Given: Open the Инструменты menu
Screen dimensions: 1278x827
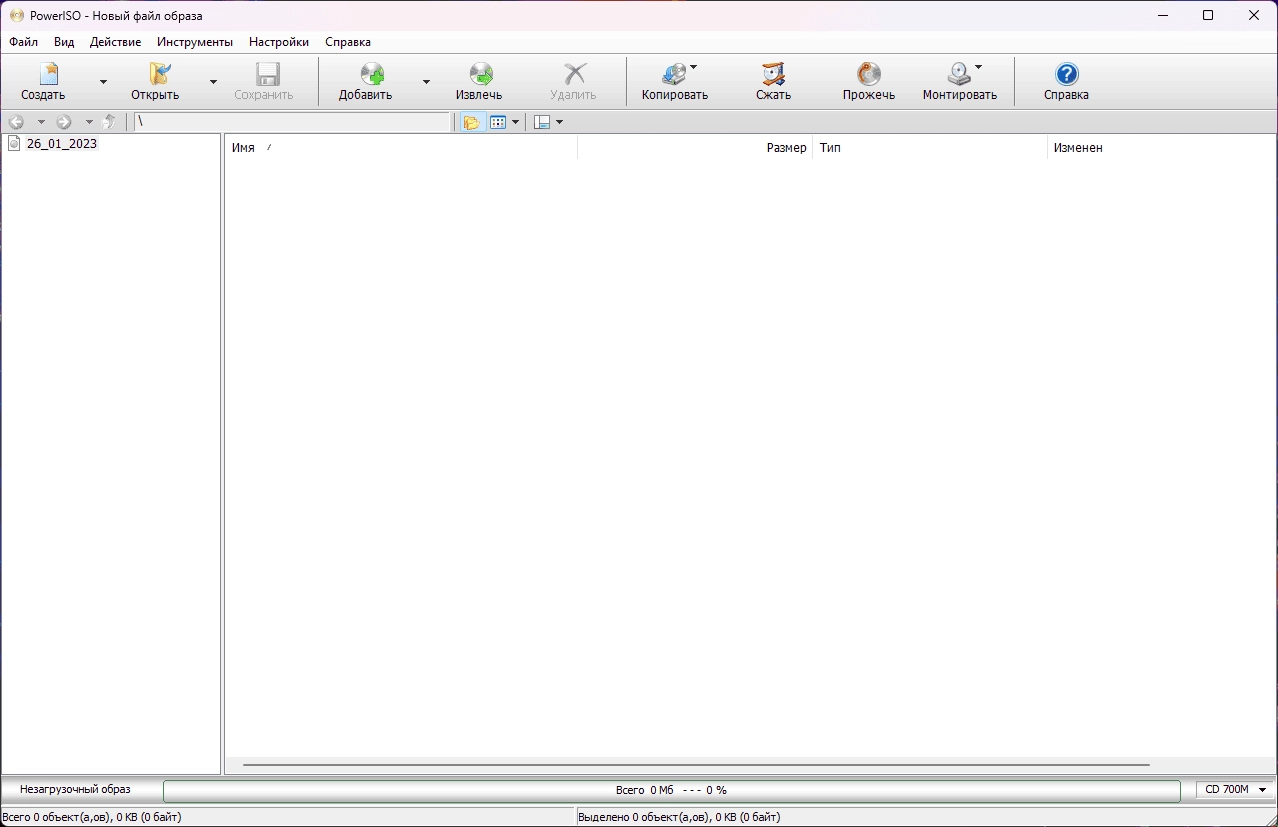Looking at the screenshot, I should pyautogui.click(x=195, y=42).
